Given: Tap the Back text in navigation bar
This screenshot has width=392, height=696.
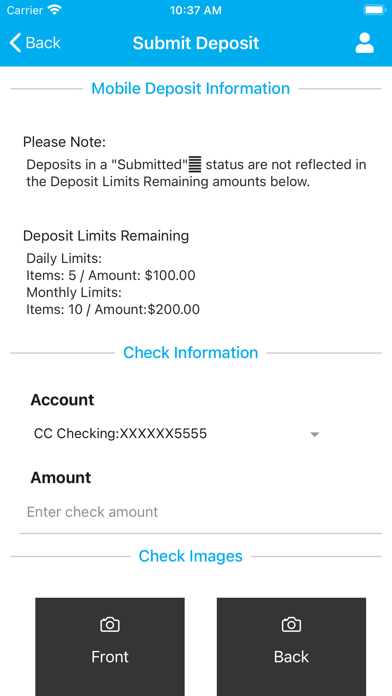Looking at the screenshot, I should [x=43, y=43].
